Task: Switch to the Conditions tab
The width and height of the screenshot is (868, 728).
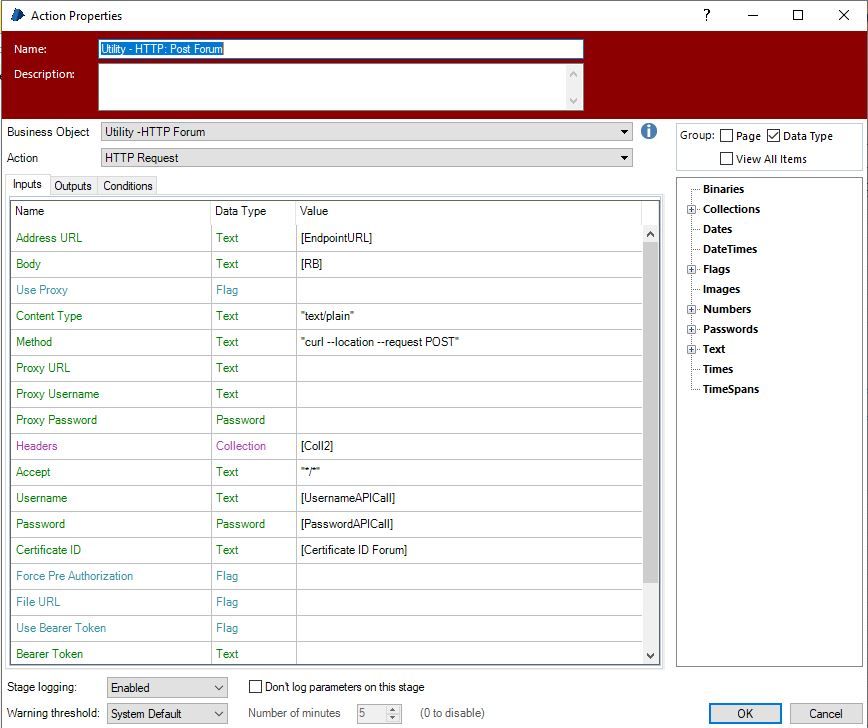Action: point(128,186)
